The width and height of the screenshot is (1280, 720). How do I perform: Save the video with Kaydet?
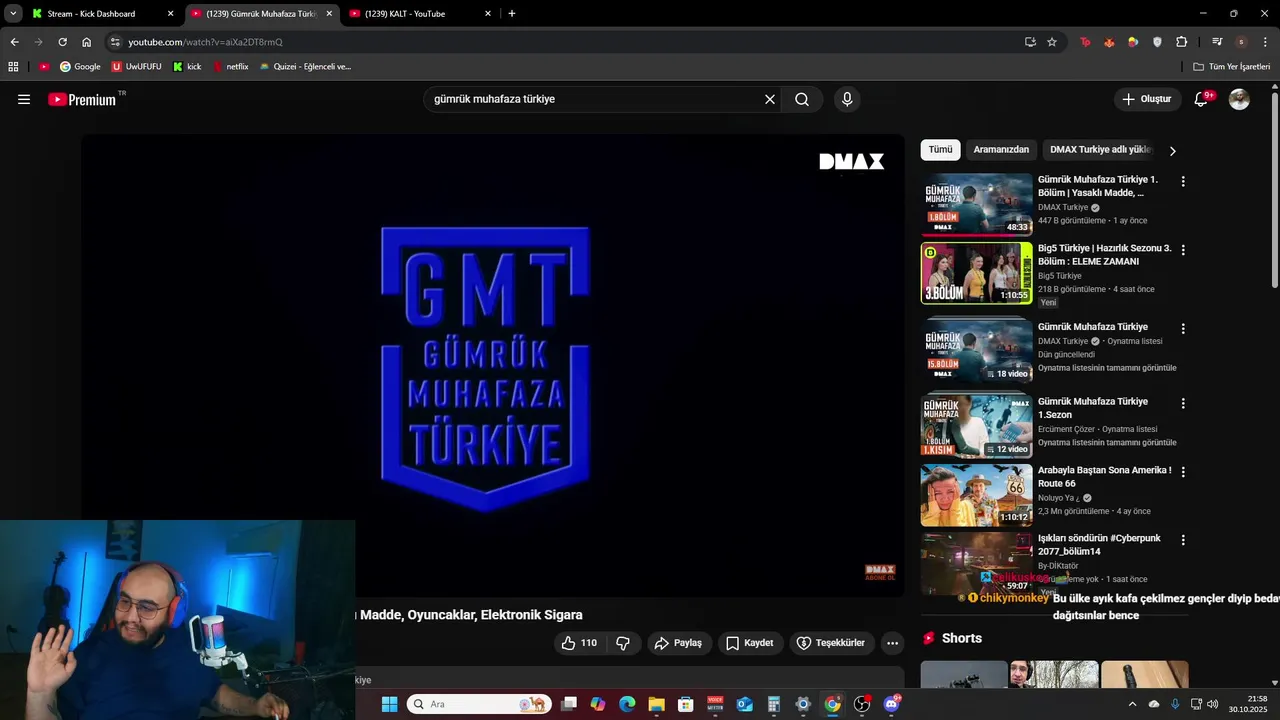tap(749, 643)
